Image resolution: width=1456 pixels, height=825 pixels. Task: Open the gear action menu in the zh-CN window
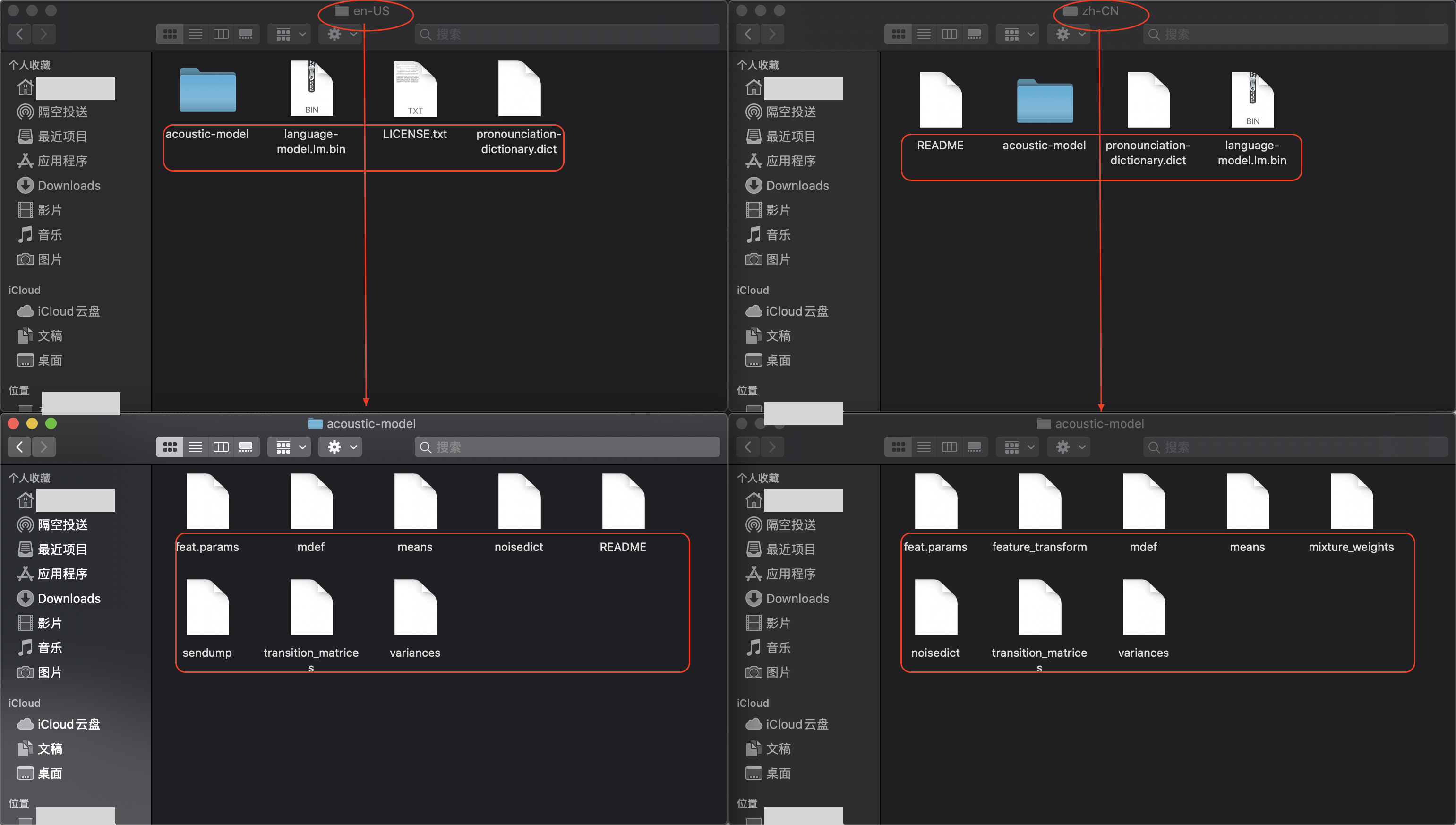click(1069, 34)
